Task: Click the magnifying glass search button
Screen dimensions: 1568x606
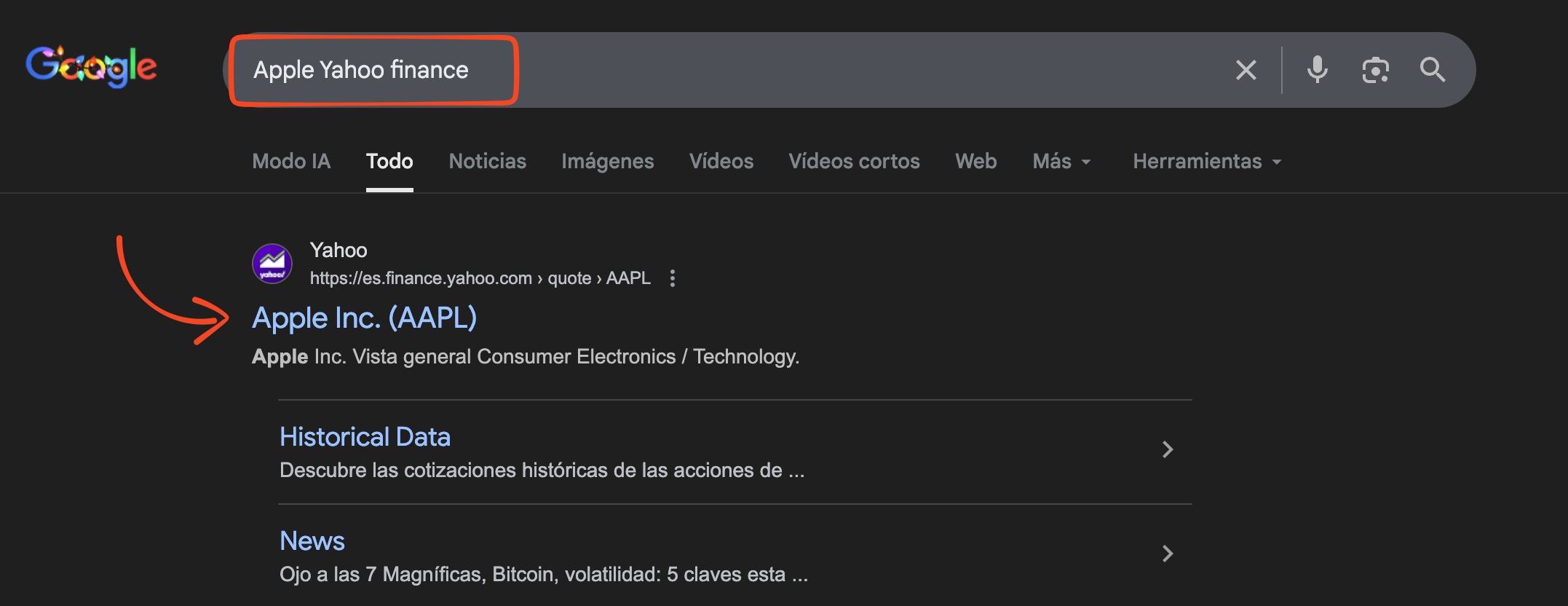Action: click(1432, 70)
